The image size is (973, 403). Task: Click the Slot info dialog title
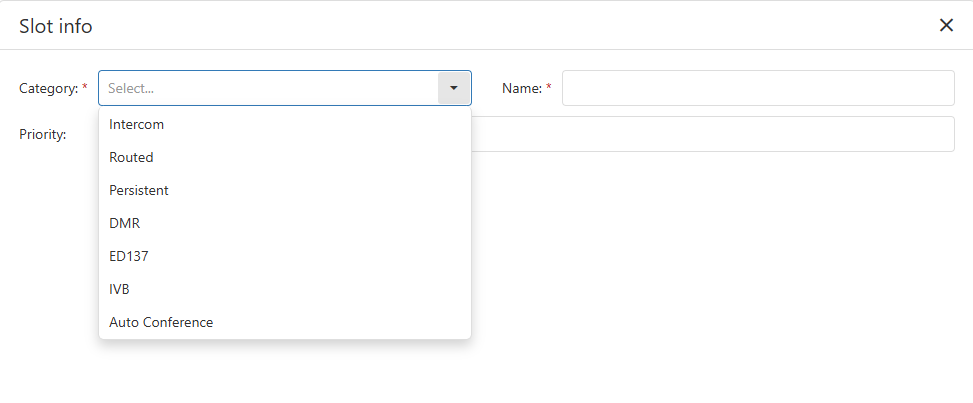56,26
